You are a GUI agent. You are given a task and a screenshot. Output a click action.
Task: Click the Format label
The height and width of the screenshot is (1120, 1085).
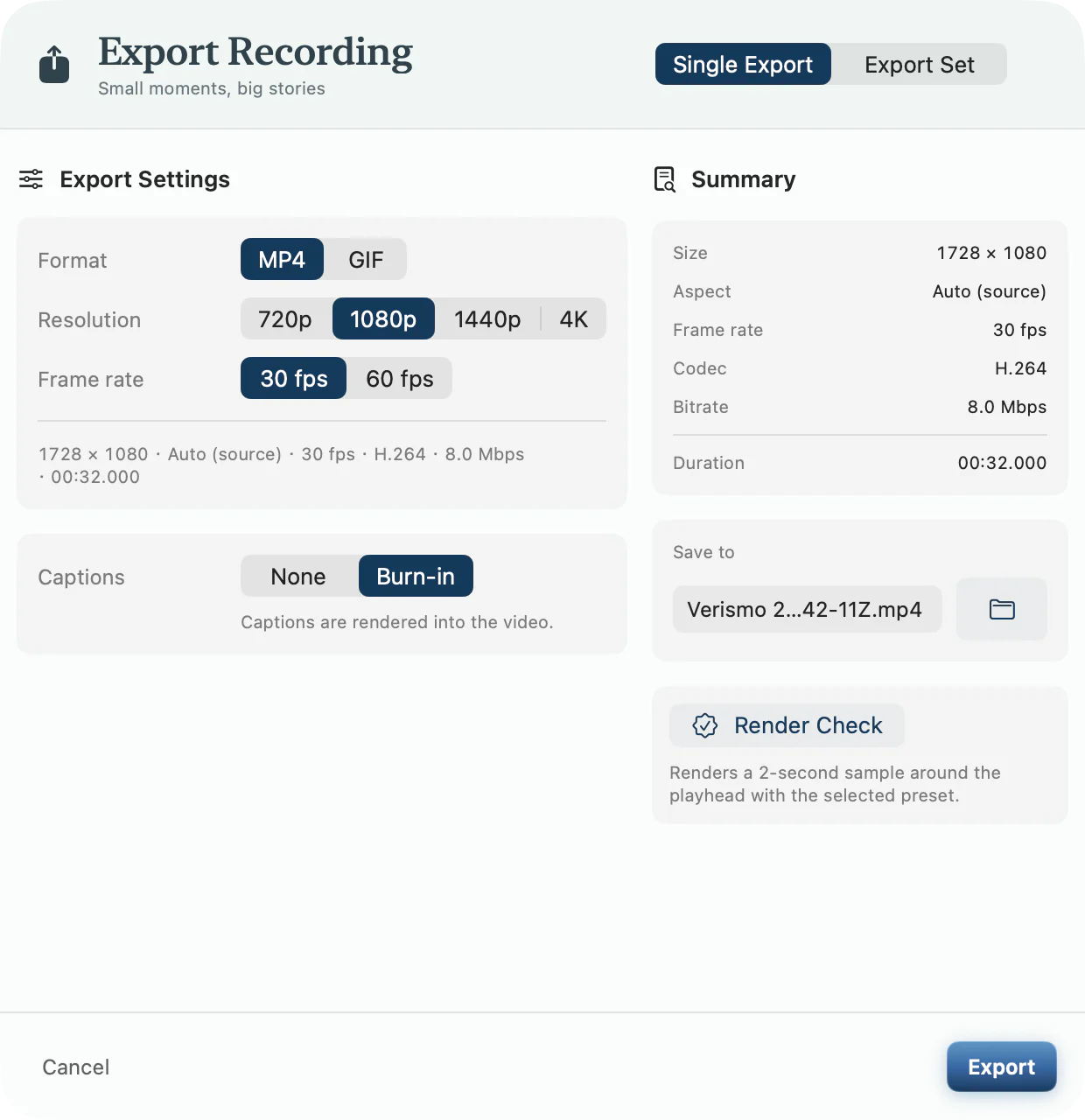pyautogui.click(x=73, y=261)
